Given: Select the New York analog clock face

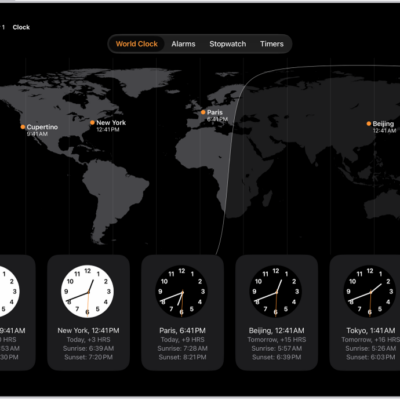Looking at the screenshot, I should 88,292.
